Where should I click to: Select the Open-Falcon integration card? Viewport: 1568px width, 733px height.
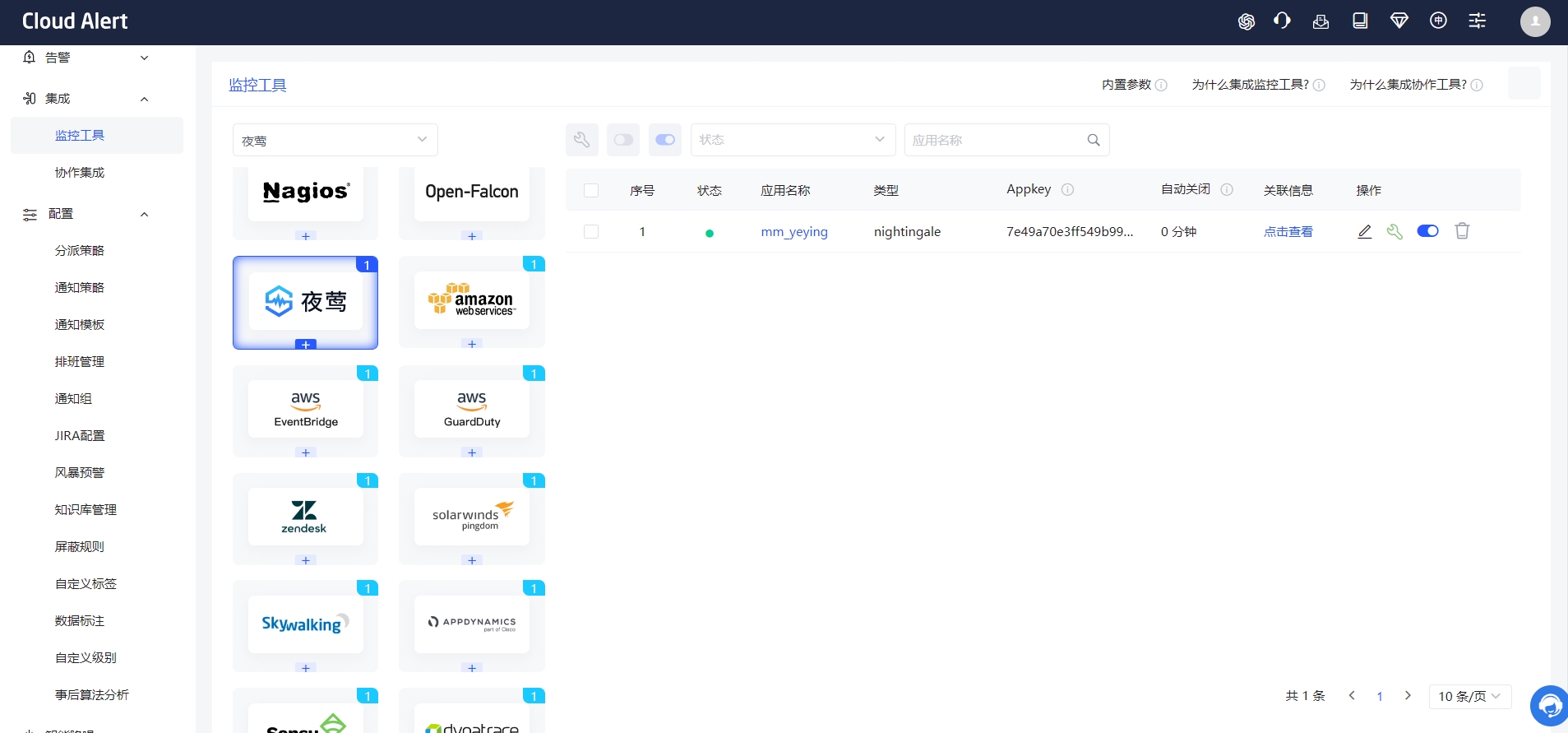tap(472, 193)
